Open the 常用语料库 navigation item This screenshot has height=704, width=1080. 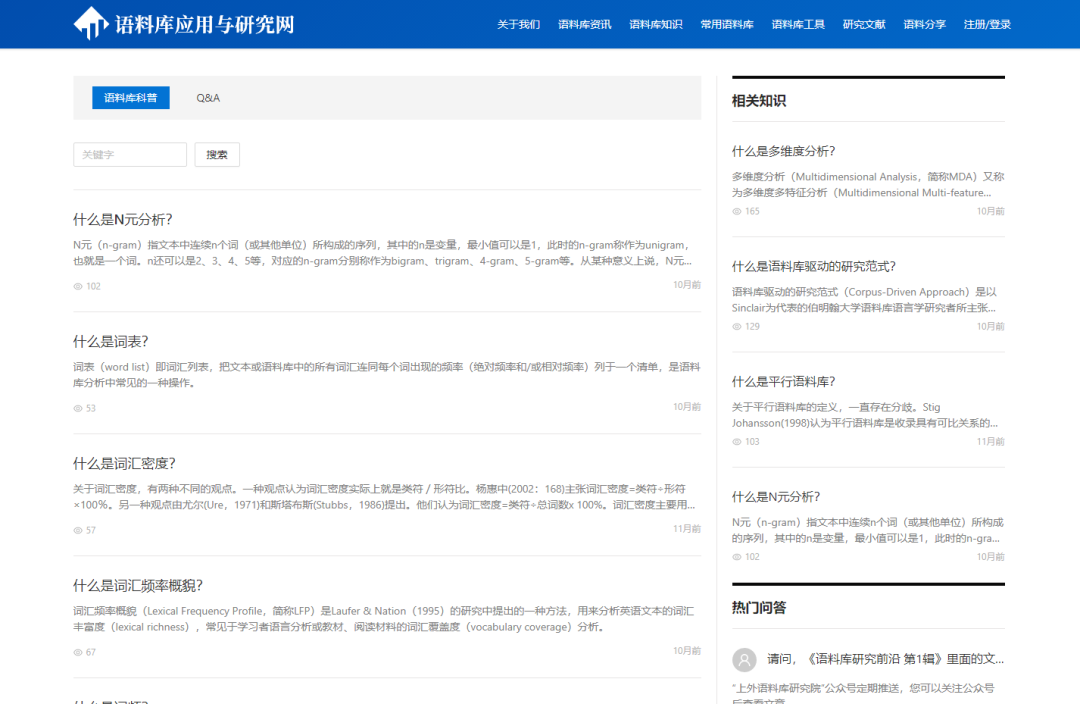[726, 24]
